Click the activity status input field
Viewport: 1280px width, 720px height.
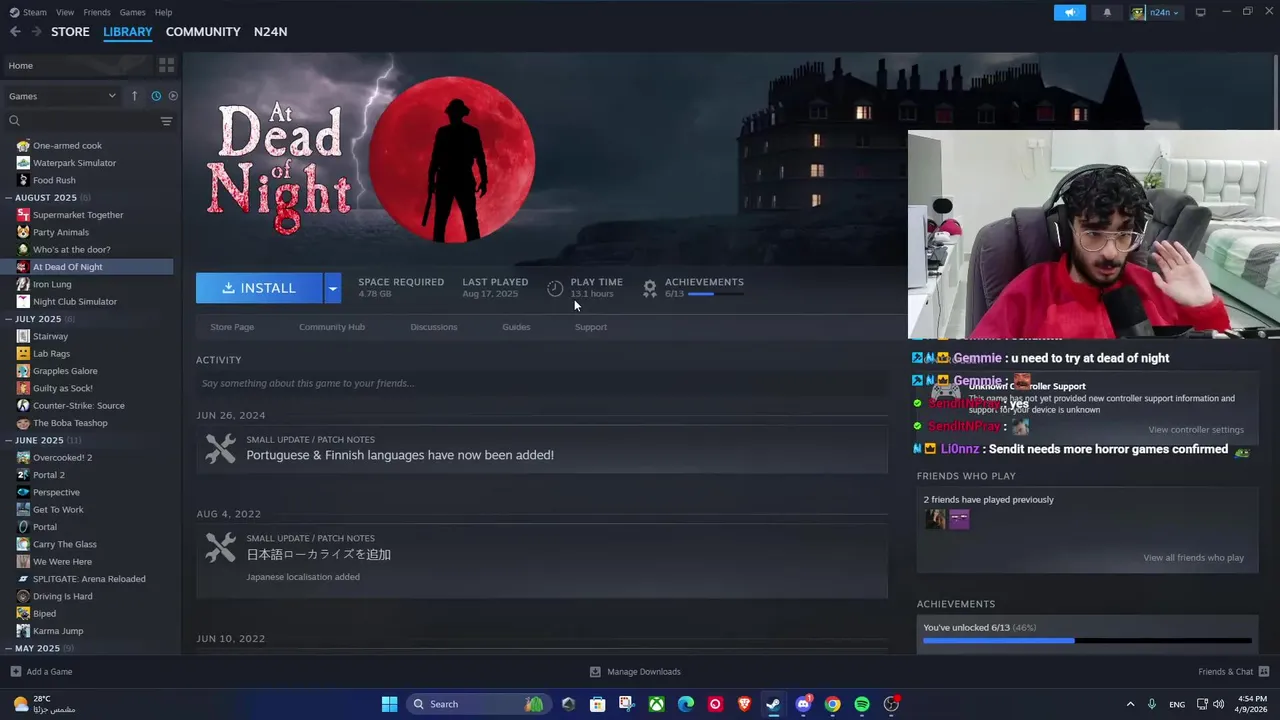pyautogui.click(x=542, y=383)
